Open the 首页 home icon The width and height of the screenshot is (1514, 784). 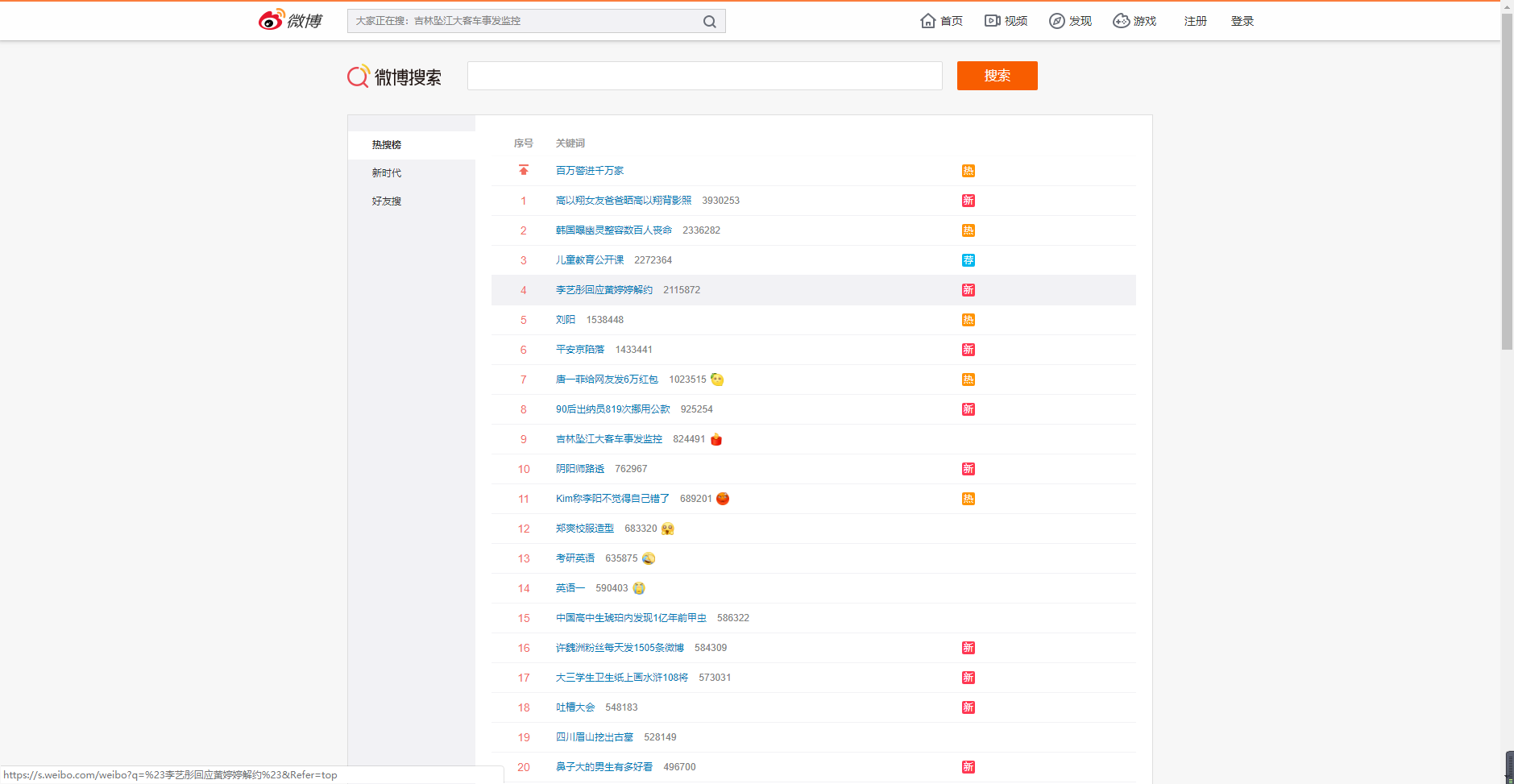928,21
